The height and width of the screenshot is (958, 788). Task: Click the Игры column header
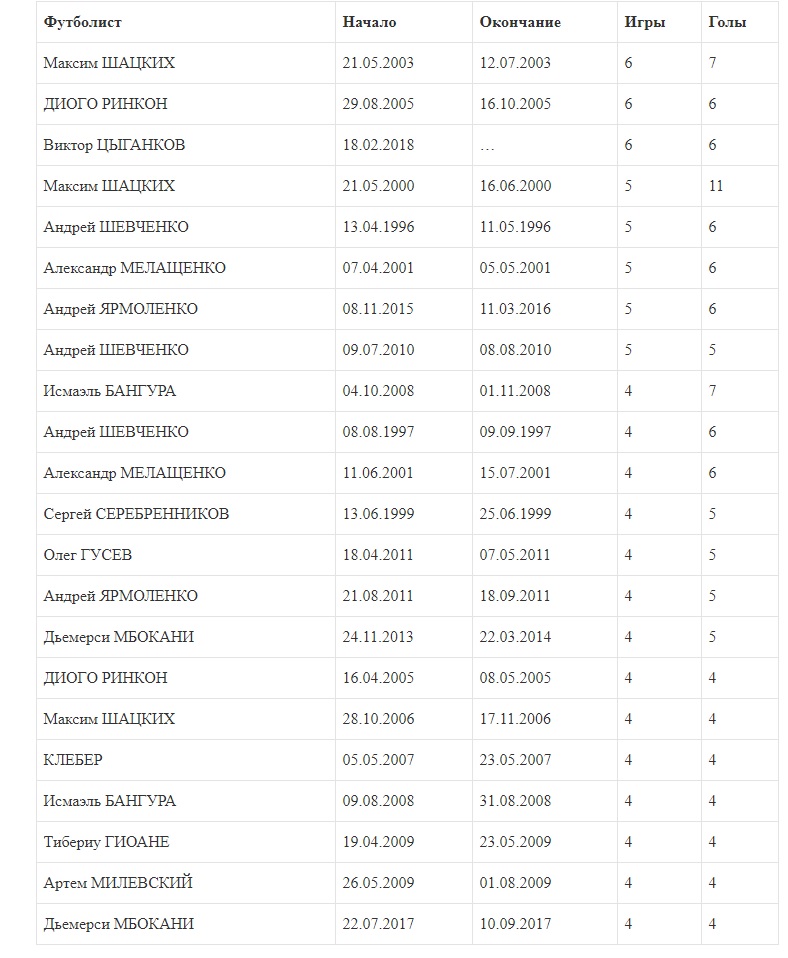(644, 22)
